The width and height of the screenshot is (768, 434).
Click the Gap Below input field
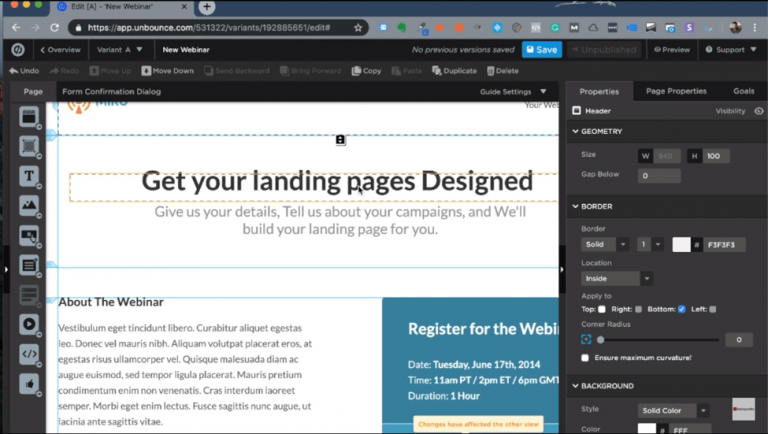(659, 176)
